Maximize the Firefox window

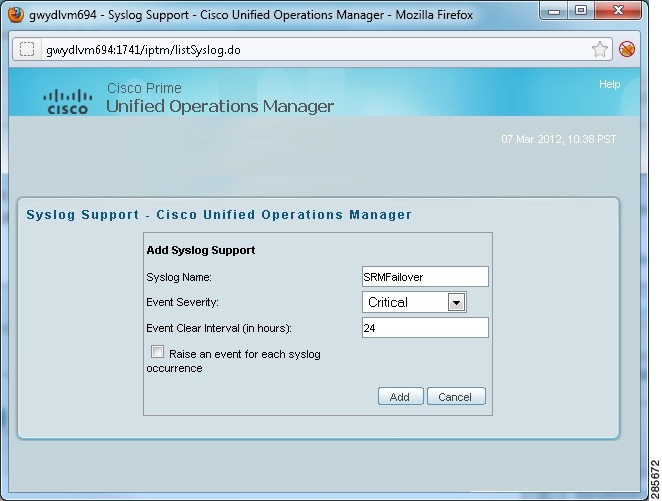(581, 11)
